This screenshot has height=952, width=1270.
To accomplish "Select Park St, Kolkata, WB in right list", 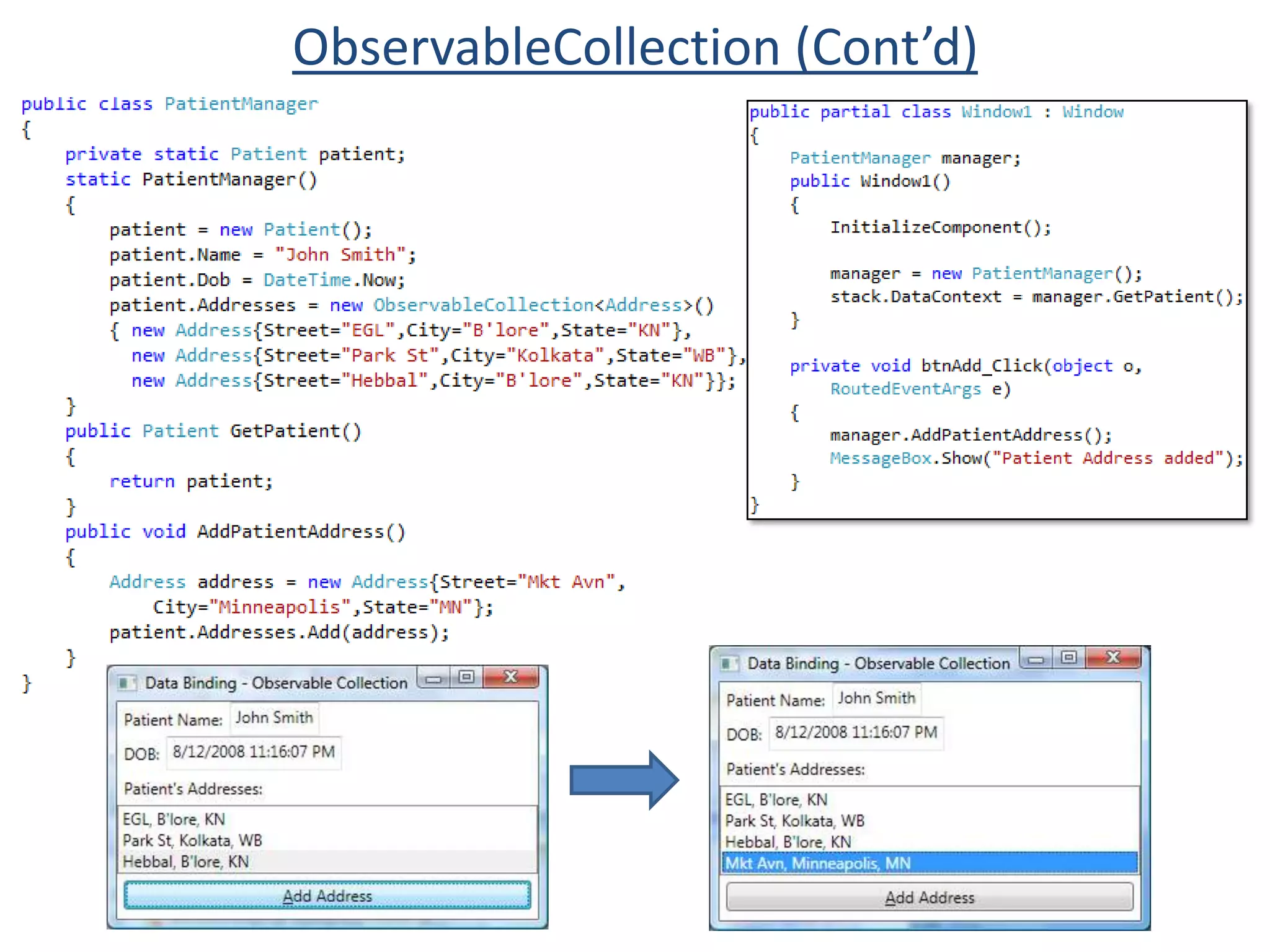I will [794, 821].
